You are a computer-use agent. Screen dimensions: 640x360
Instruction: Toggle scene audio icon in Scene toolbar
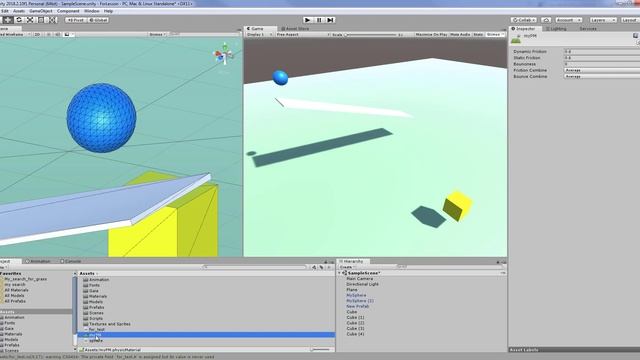(58, 35)
